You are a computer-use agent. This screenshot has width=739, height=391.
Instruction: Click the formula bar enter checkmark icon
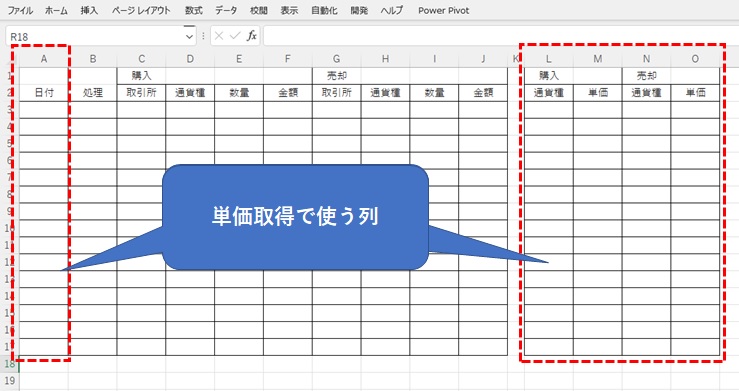point(235,36)
